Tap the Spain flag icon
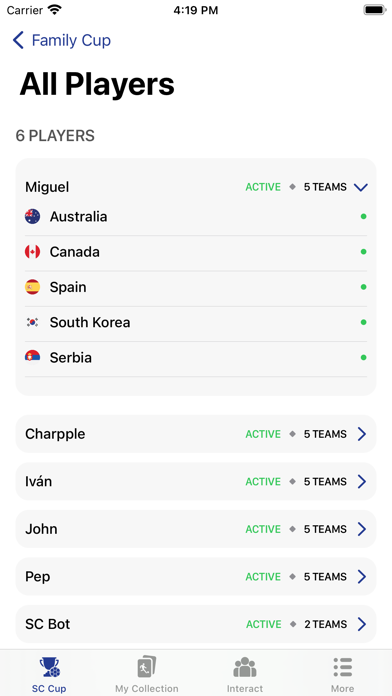392x696 pixels. point(32,287)
